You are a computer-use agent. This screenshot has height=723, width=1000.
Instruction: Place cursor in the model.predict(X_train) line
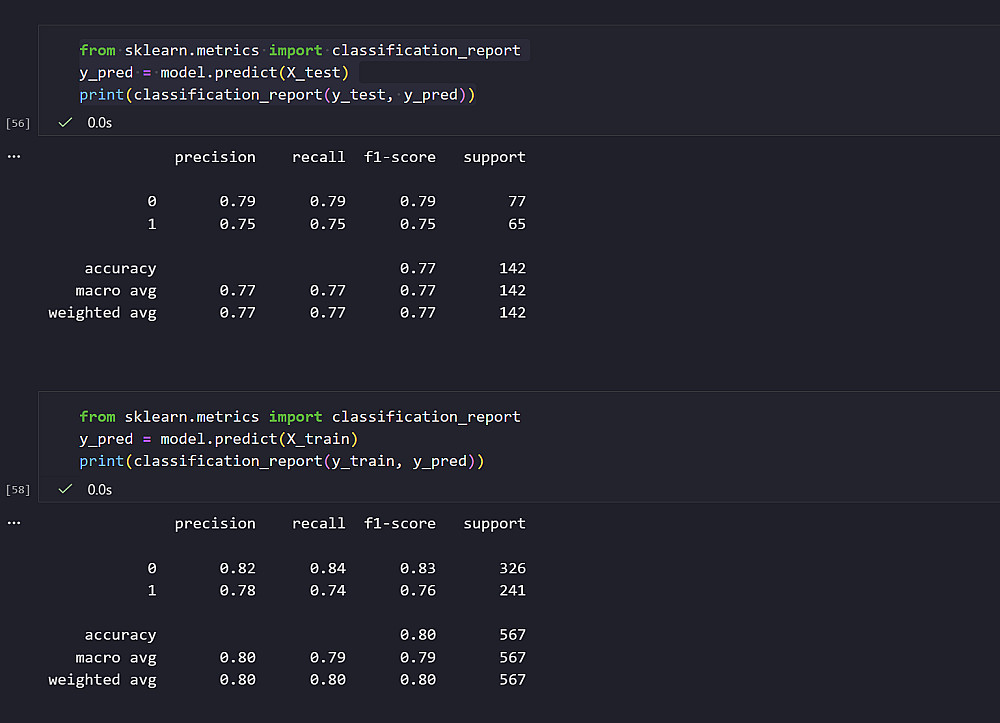pos(218,439)
